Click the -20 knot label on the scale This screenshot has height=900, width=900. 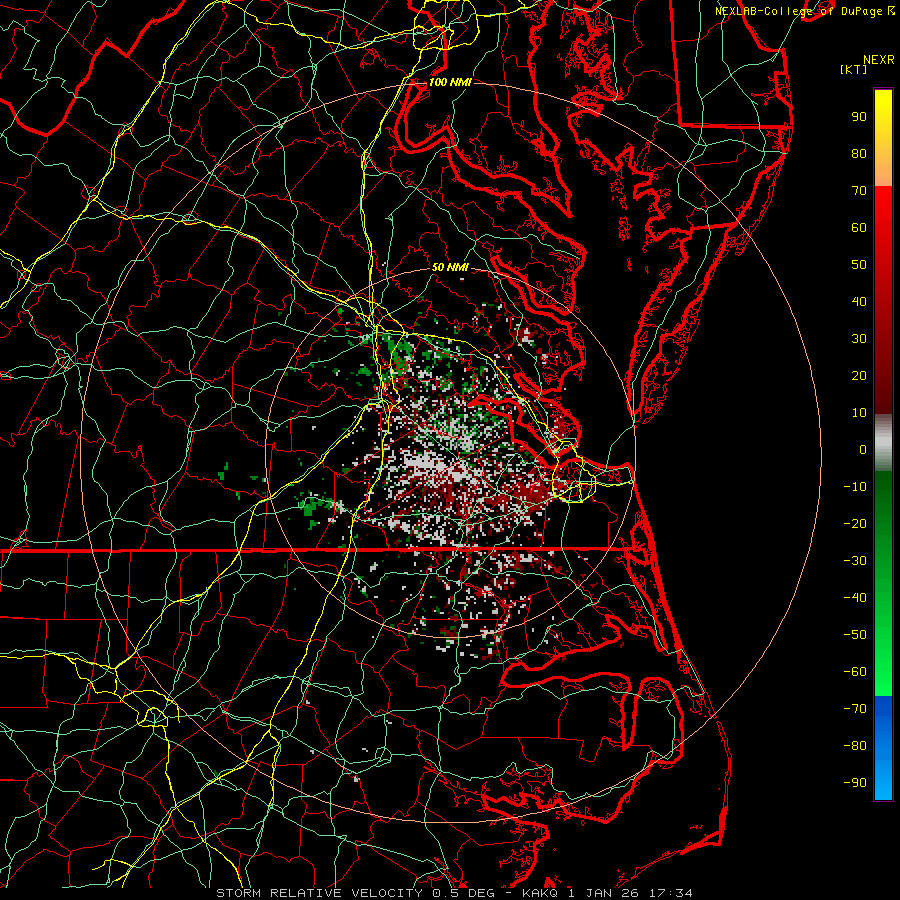pos(855,523)
